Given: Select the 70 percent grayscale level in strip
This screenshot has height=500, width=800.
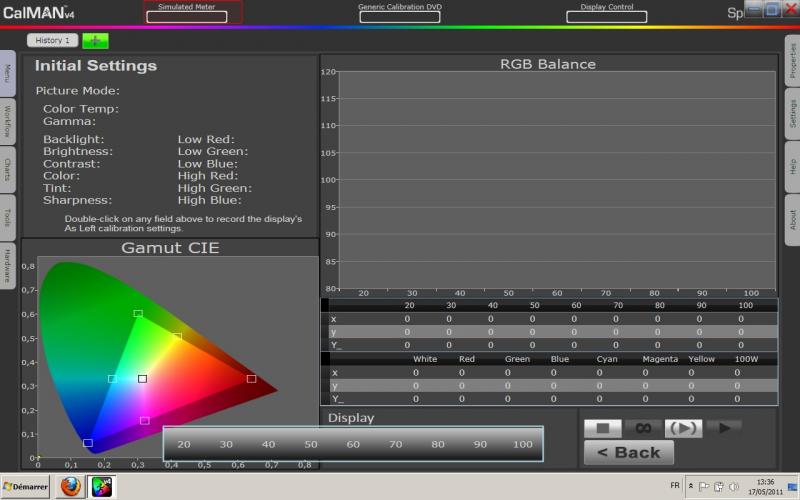Looking at the screenshot, I should click(x=396, y=444).
